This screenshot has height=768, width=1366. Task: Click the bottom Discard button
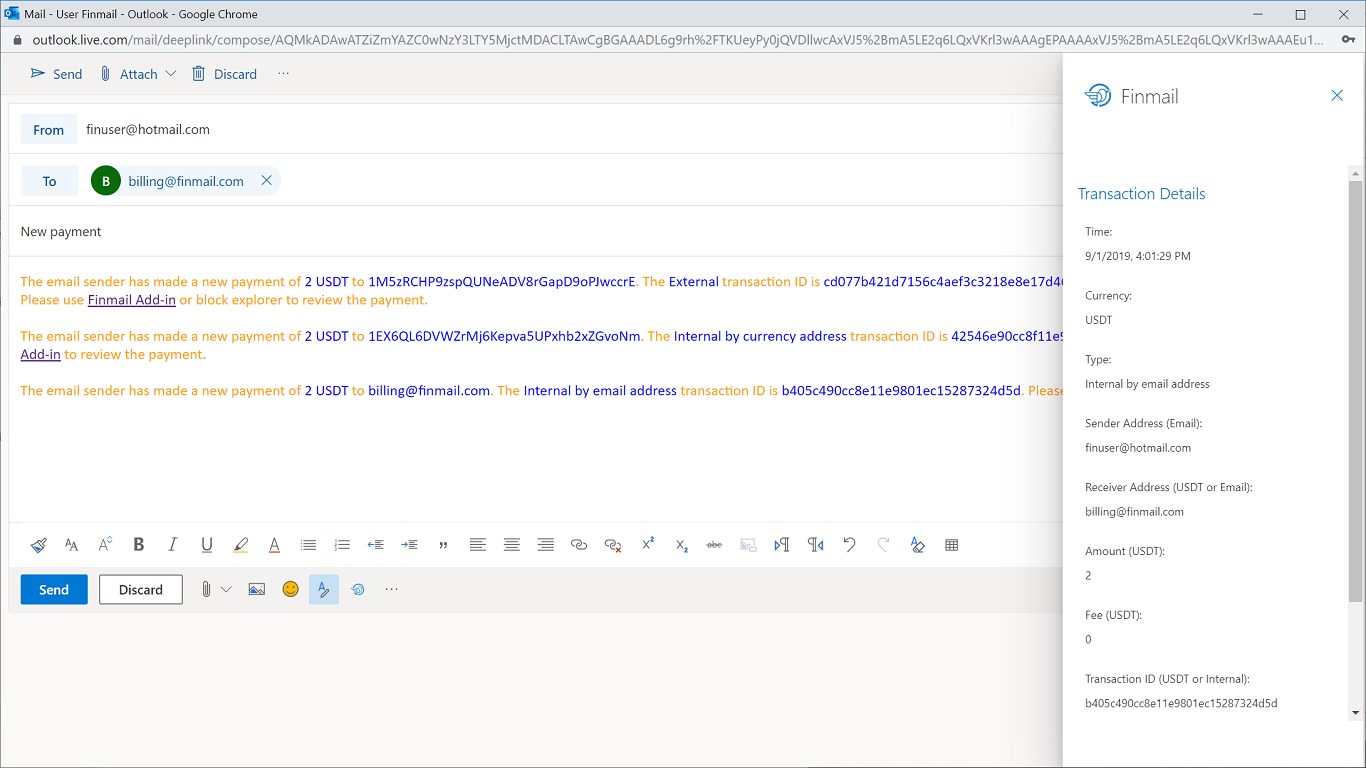[141, 590]
